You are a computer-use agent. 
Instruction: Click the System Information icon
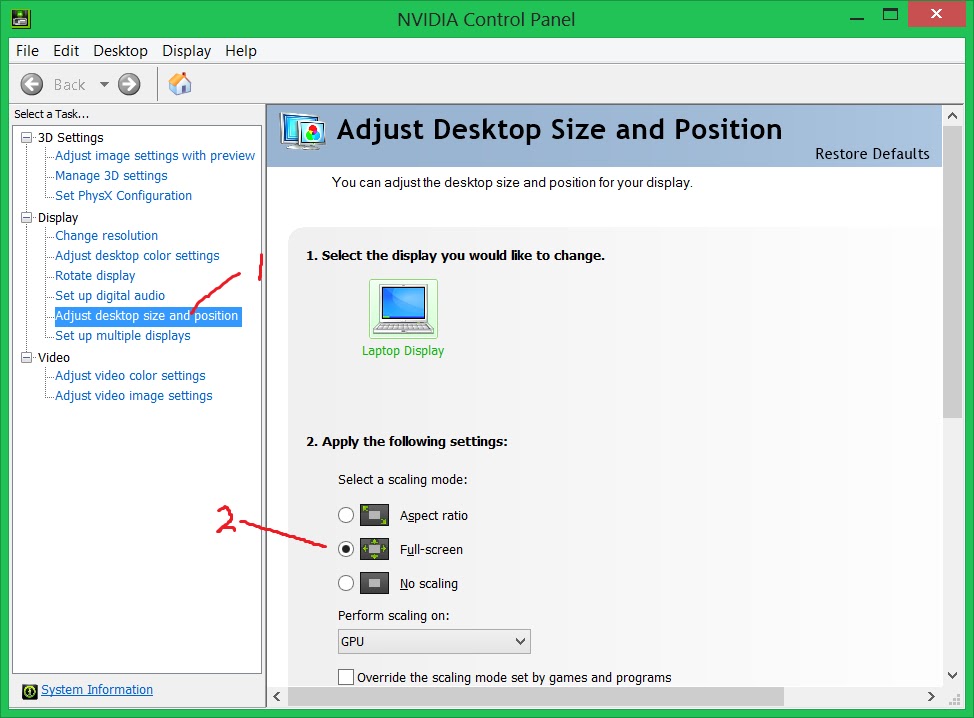(x=29, y=691)
